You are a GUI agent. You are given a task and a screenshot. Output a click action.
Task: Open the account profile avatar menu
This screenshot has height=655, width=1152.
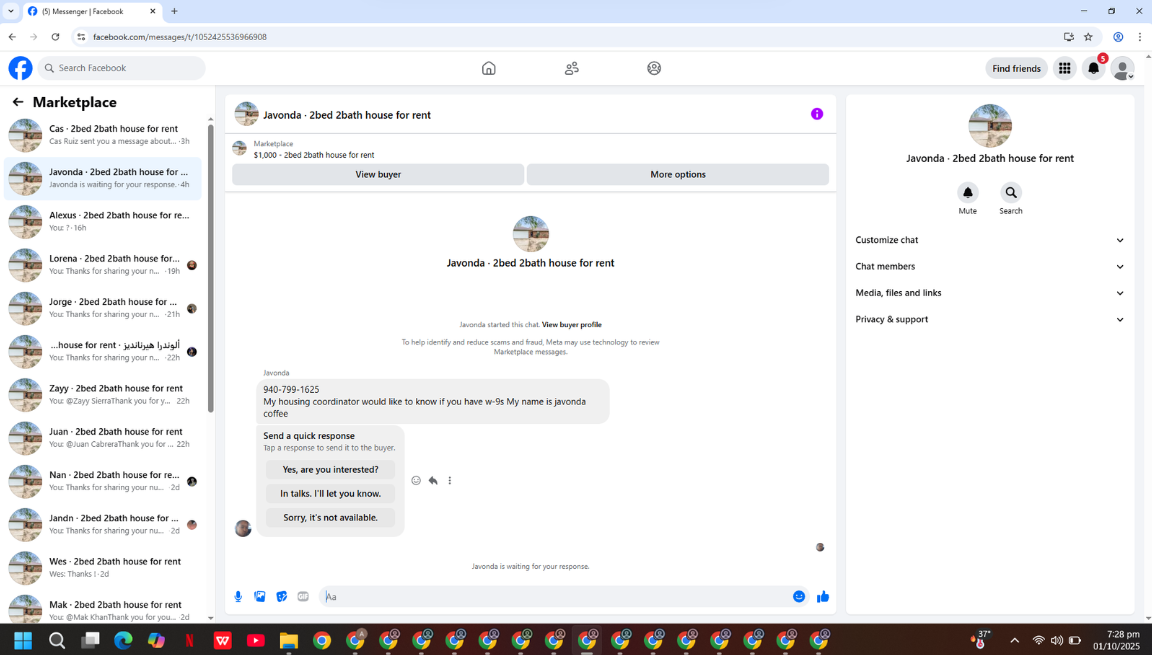click(x=1122, y=68)
